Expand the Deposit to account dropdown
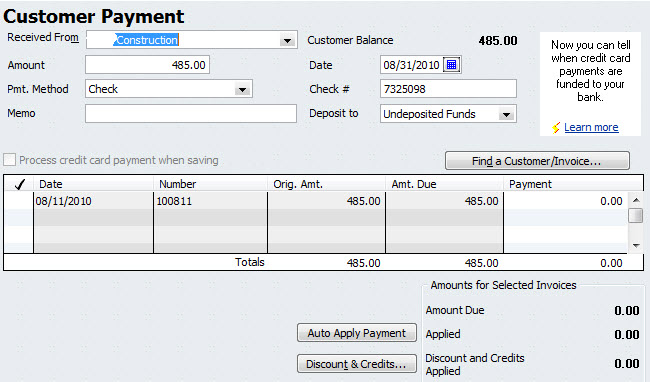The height and width of the screenshot is (382, 650). (x=506, y=114)
